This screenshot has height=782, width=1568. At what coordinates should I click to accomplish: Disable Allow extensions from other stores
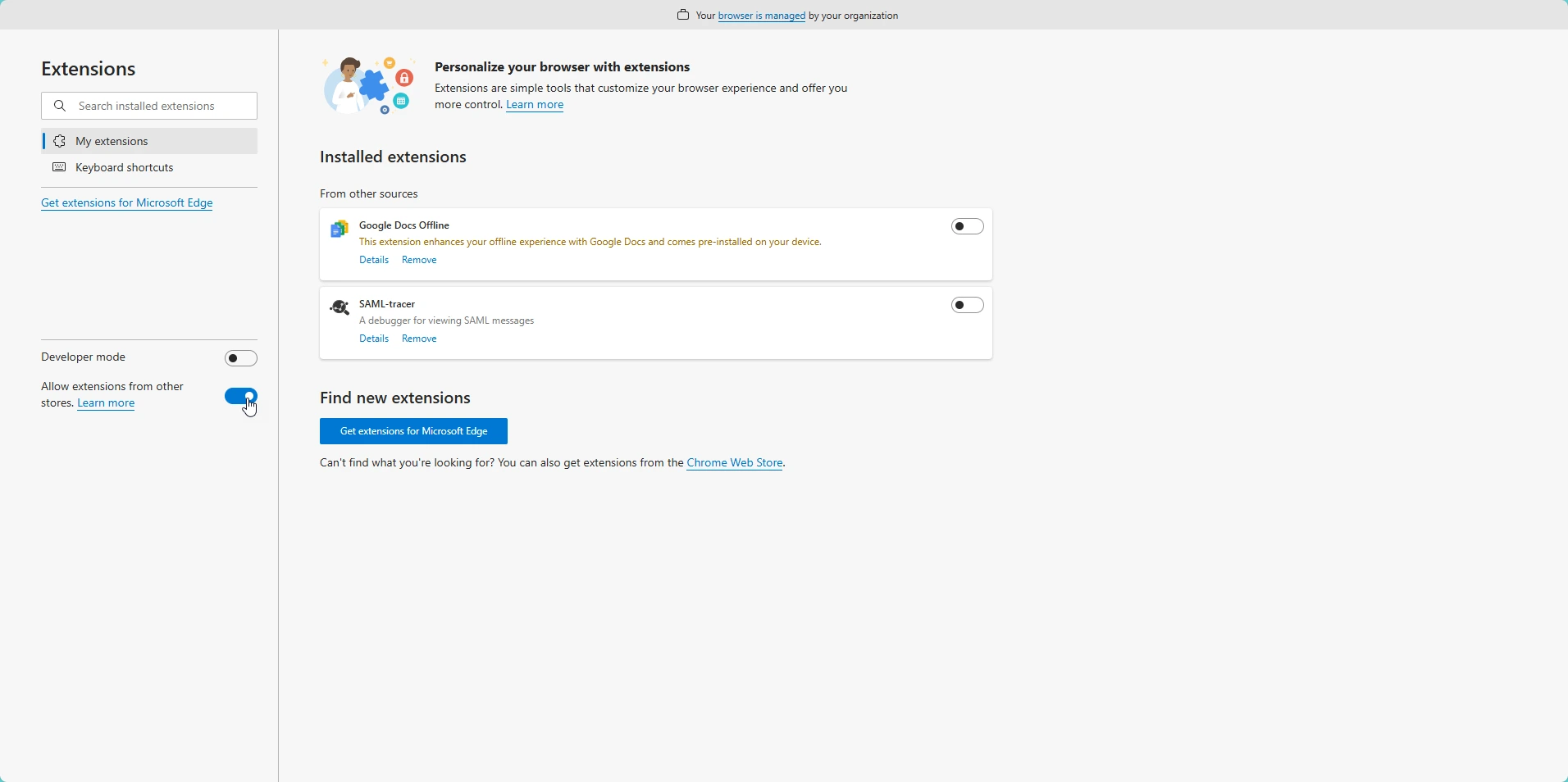pos(241,397)
